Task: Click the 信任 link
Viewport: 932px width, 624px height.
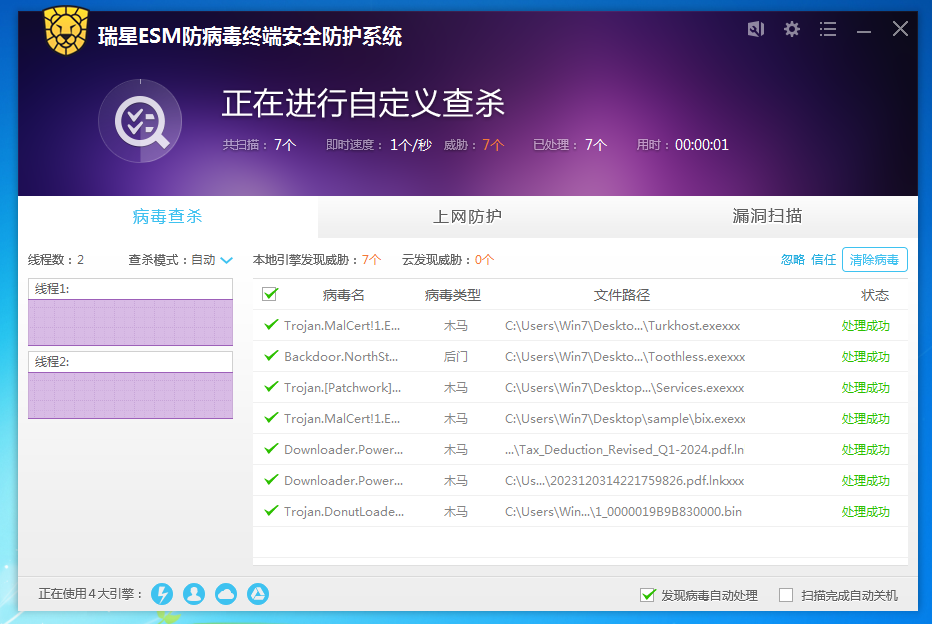Action: point(823,260)
